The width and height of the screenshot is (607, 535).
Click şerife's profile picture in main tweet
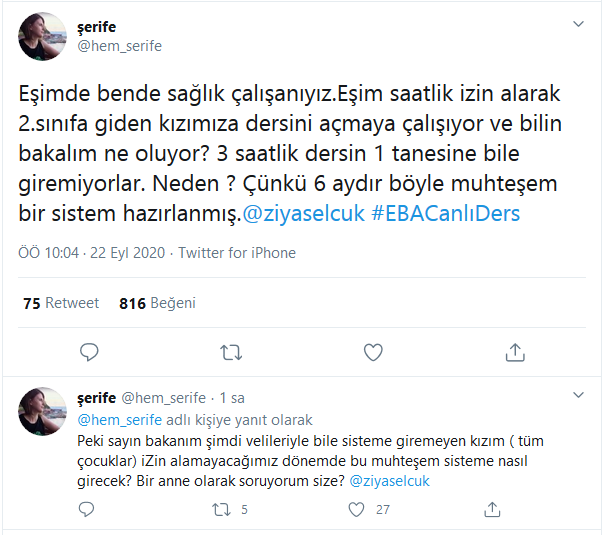pyautogui.click(x=43, y=37)
